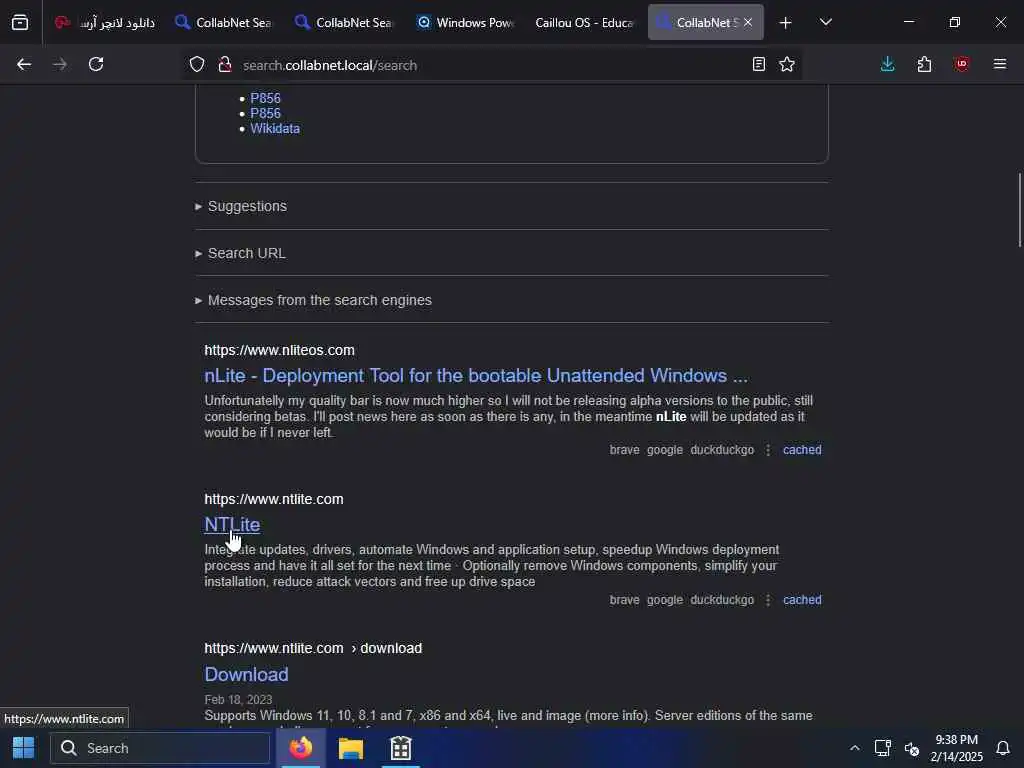Close the active CollabNet tab
Viewport: 1024px width, 768px height.
click(748, 22)
